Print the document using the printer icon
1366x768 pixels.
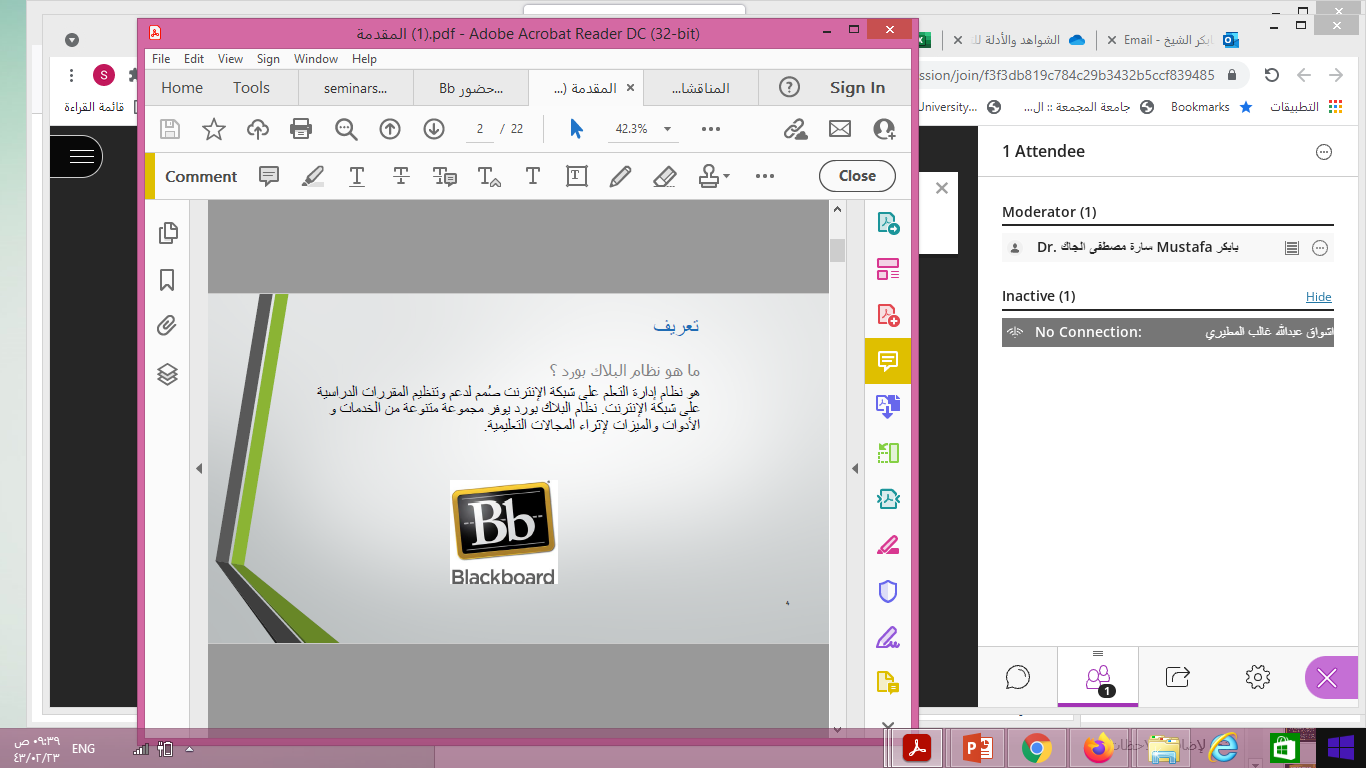click(x=301, y=129)
